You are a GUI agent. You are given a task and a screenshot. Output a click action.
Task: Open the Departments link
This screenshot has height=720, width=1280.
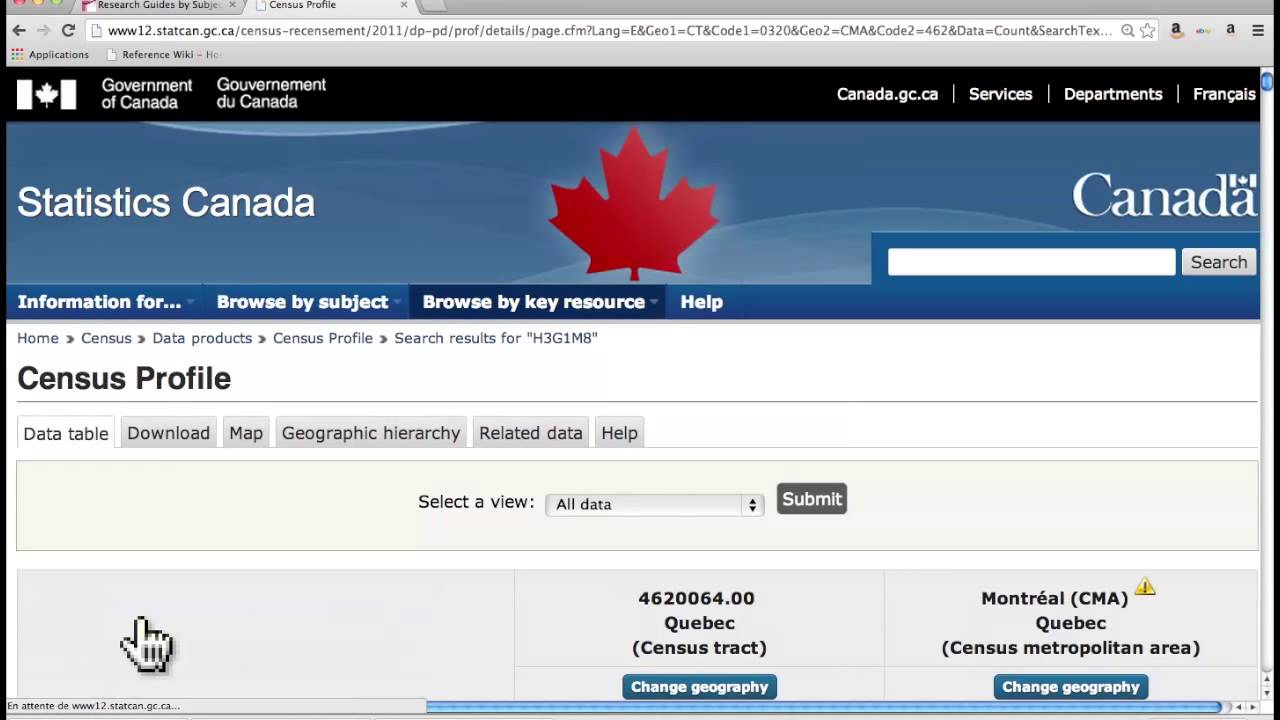click(x=1113, y=94)
